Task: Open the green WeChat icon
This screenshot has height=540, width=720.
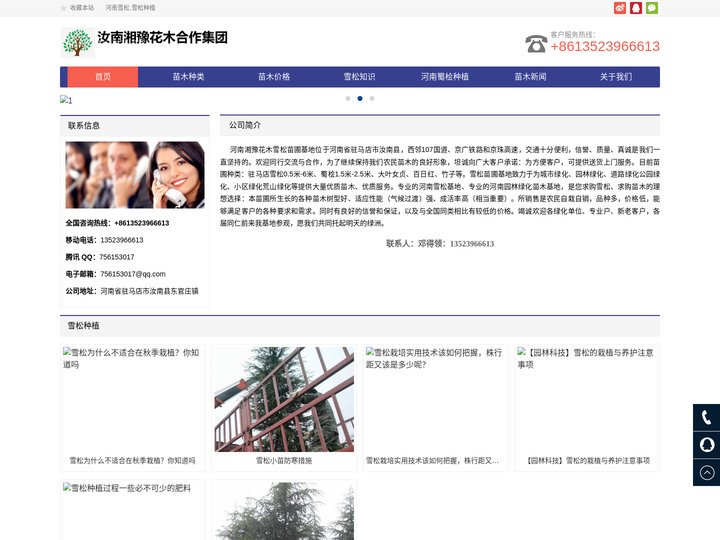Action: click(652, 8)
